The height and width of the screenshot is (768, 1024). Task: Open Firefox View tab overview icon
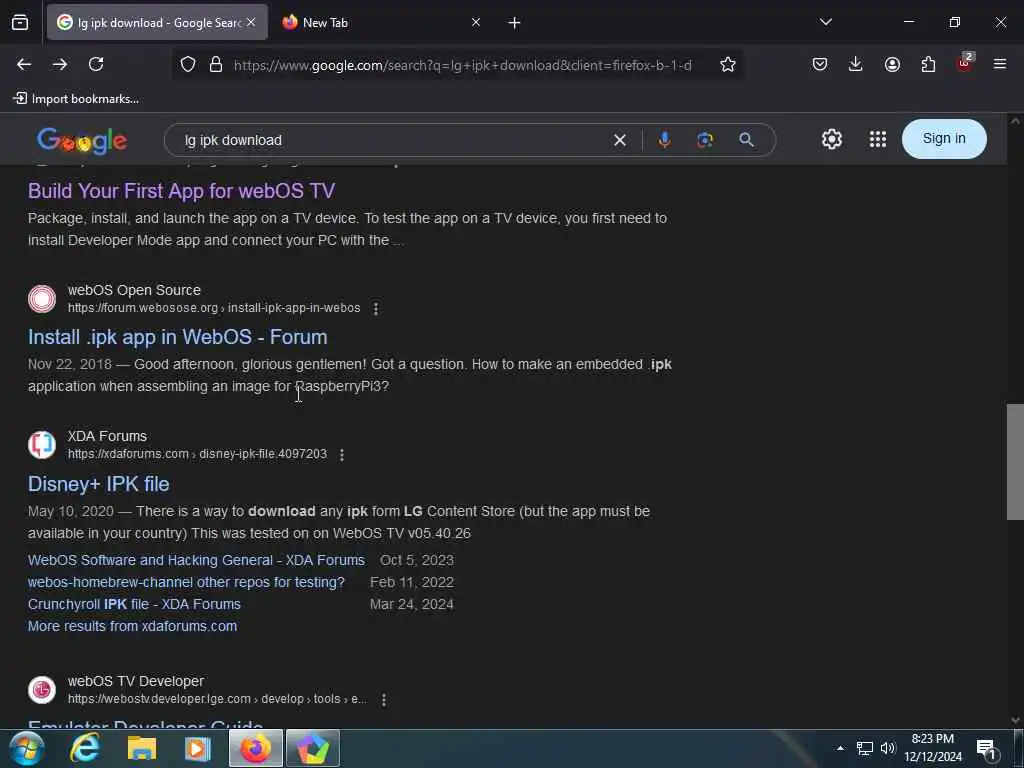pyautogui.click(x=20, y=22)
